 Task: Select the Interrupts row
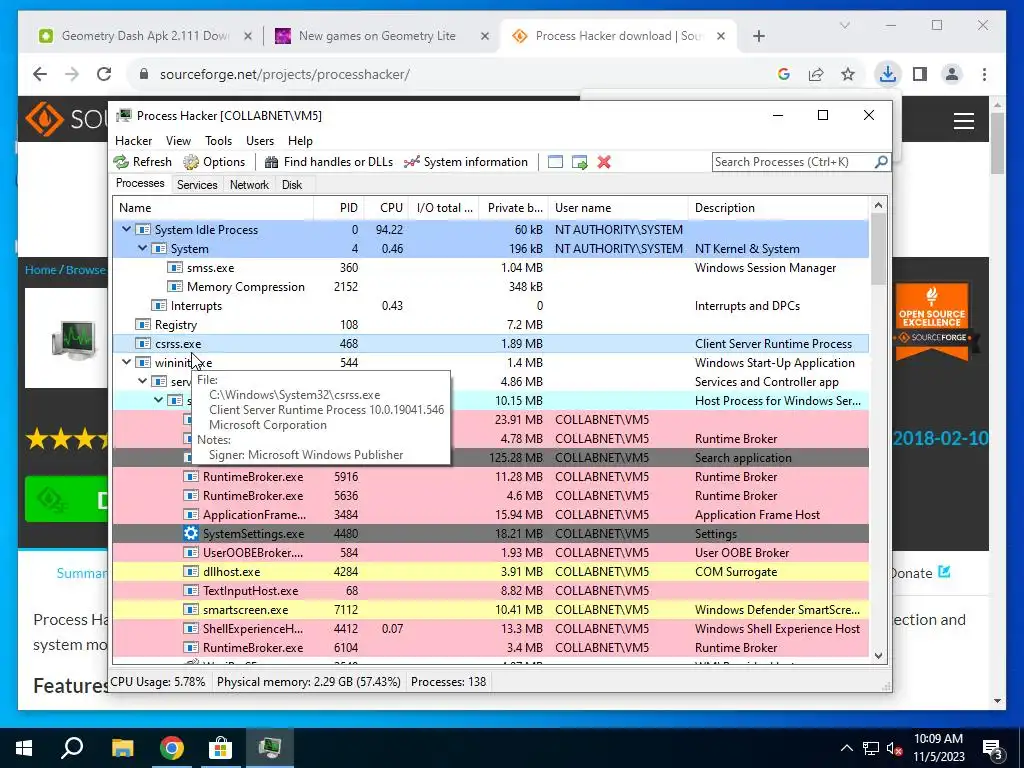tap(490, 306)
